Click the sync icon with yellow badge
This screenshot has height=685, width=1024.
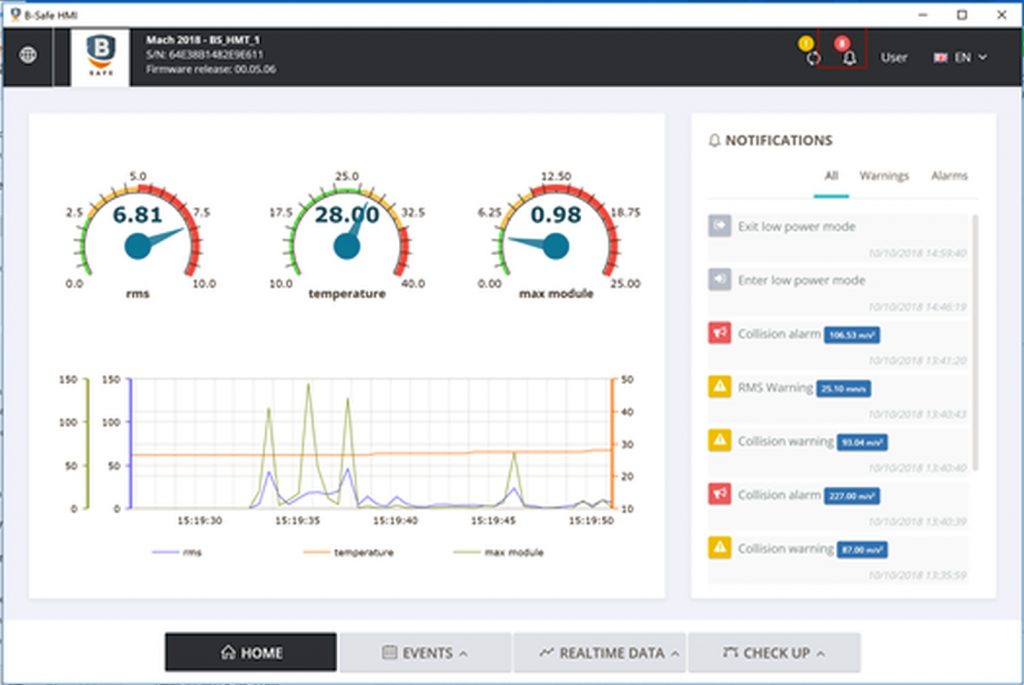[813, 60]
